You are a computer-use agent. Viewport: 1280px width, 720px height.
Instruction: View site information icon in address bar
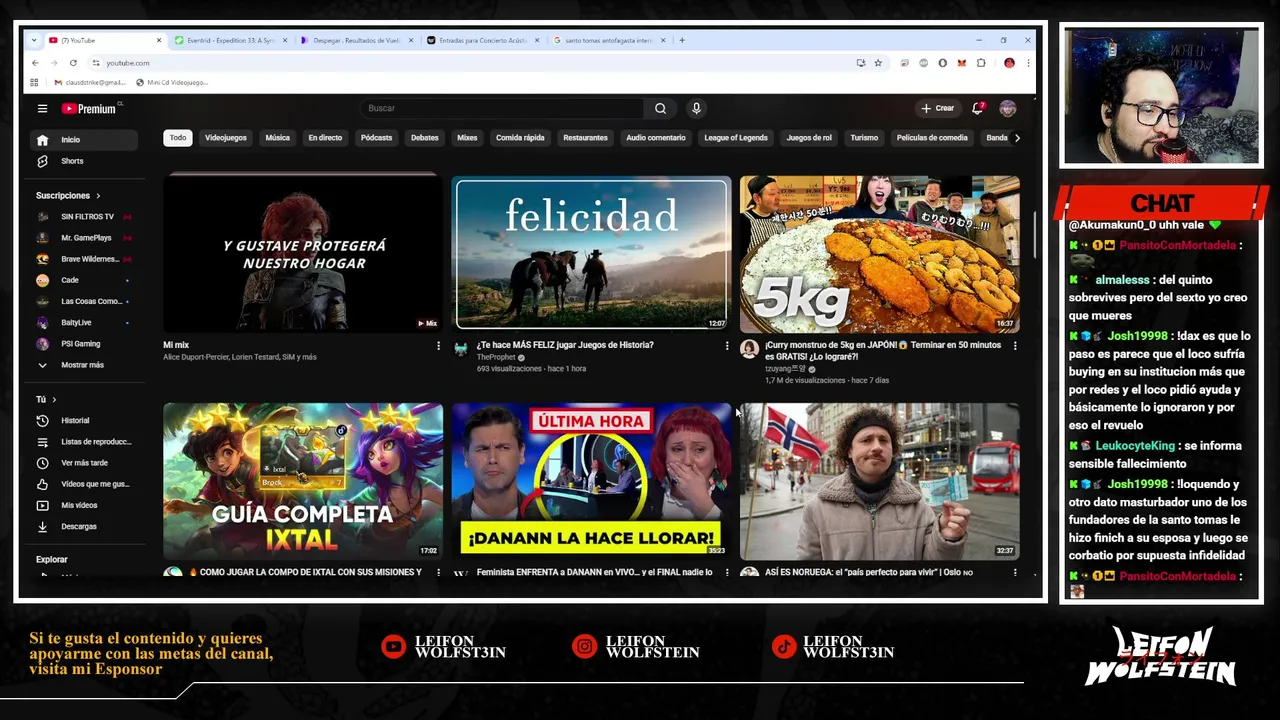tap(96, 63)
